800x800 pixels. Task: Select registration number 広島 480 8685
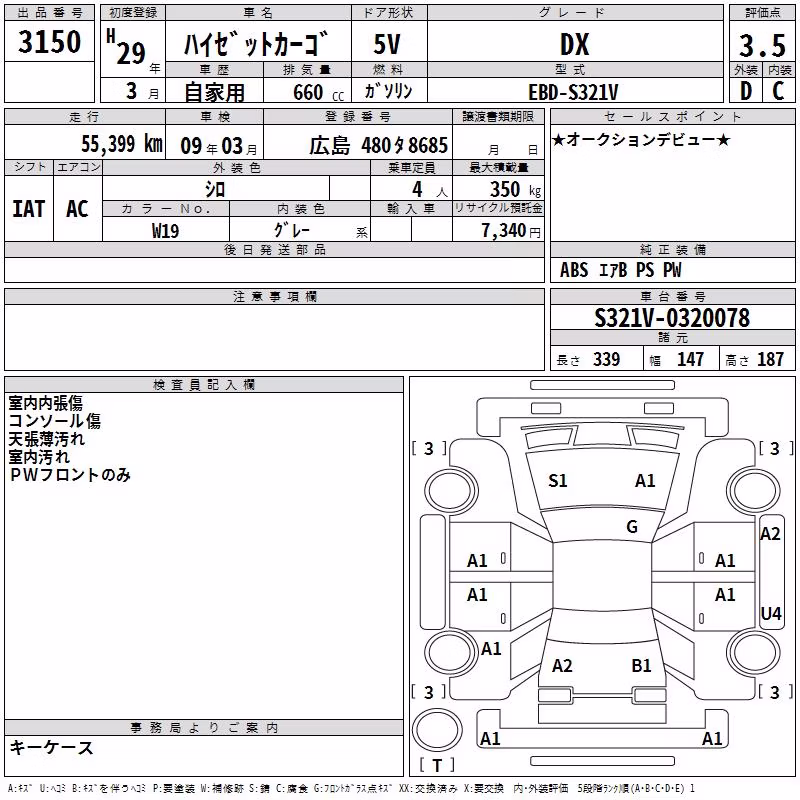point(379,145)
